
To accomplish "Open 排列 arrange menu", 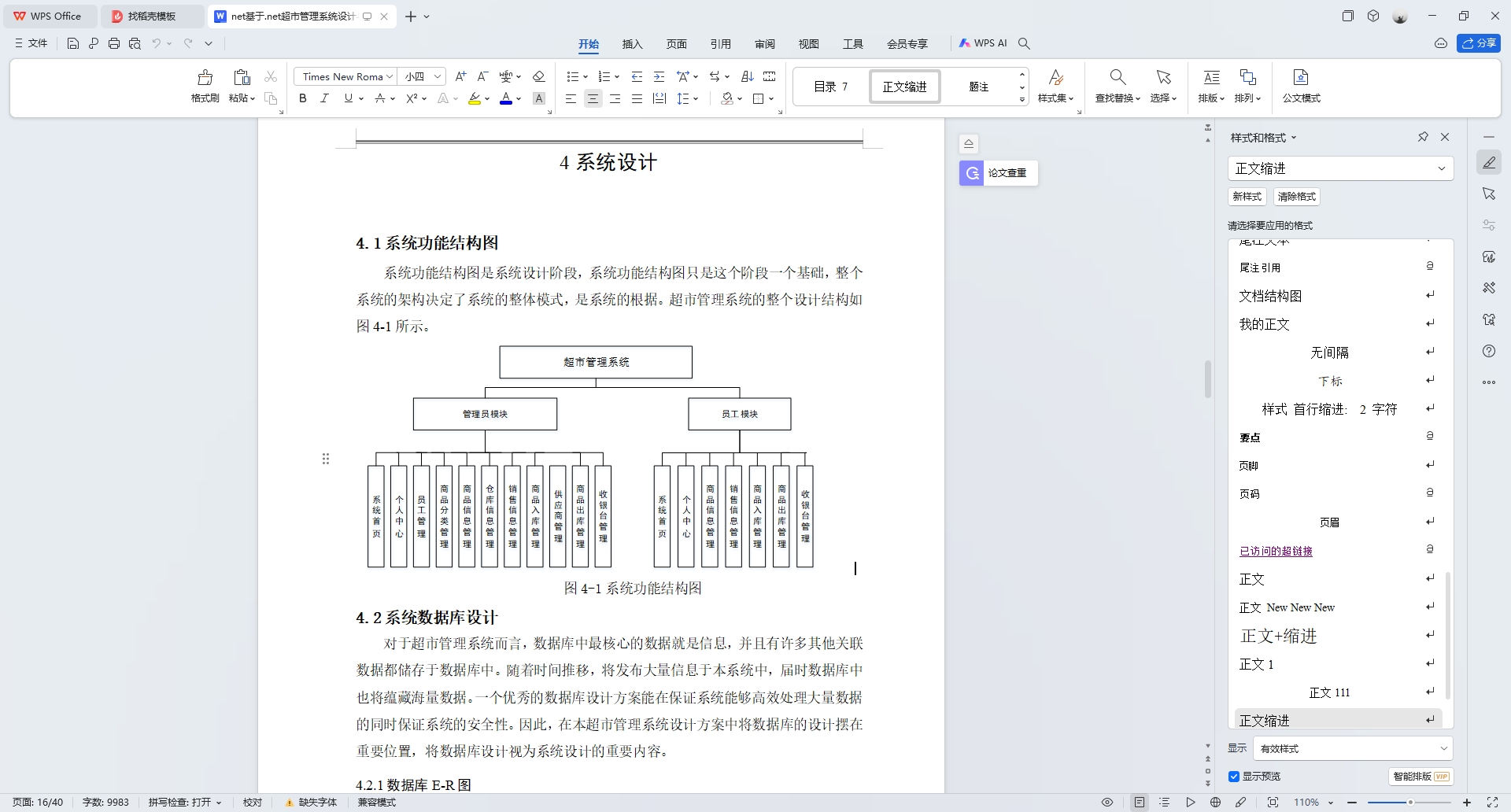I will pyautogui.click(x=1247, y=86).
